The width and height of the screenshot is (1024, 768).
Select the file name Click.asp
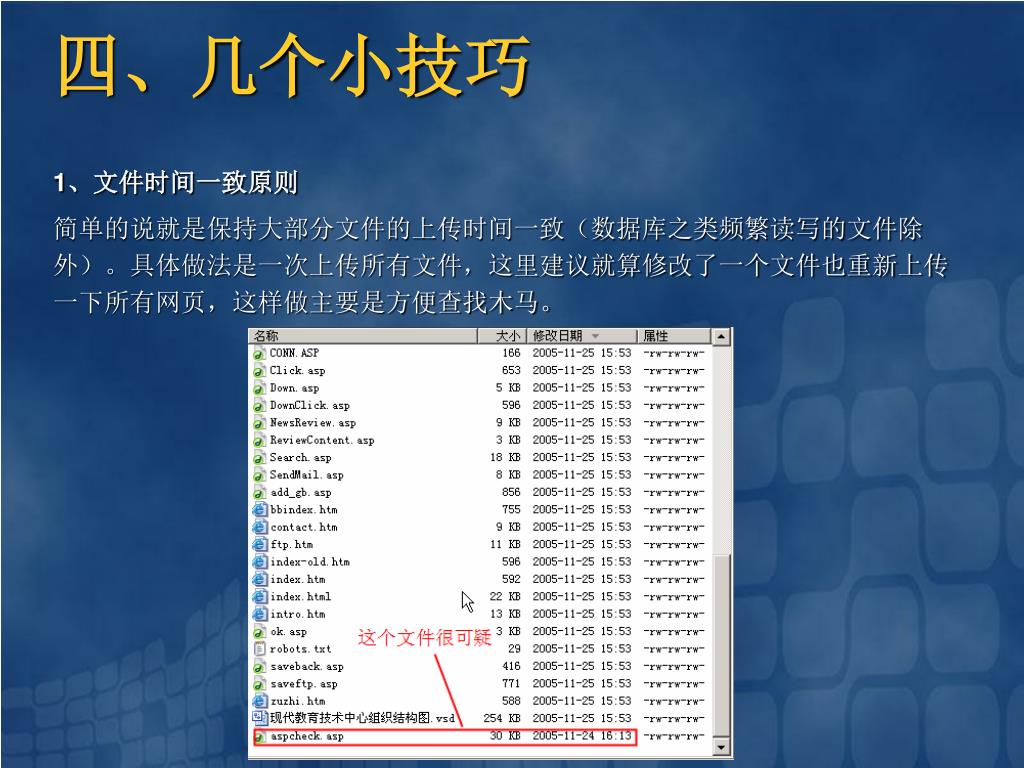coord(298,371)
